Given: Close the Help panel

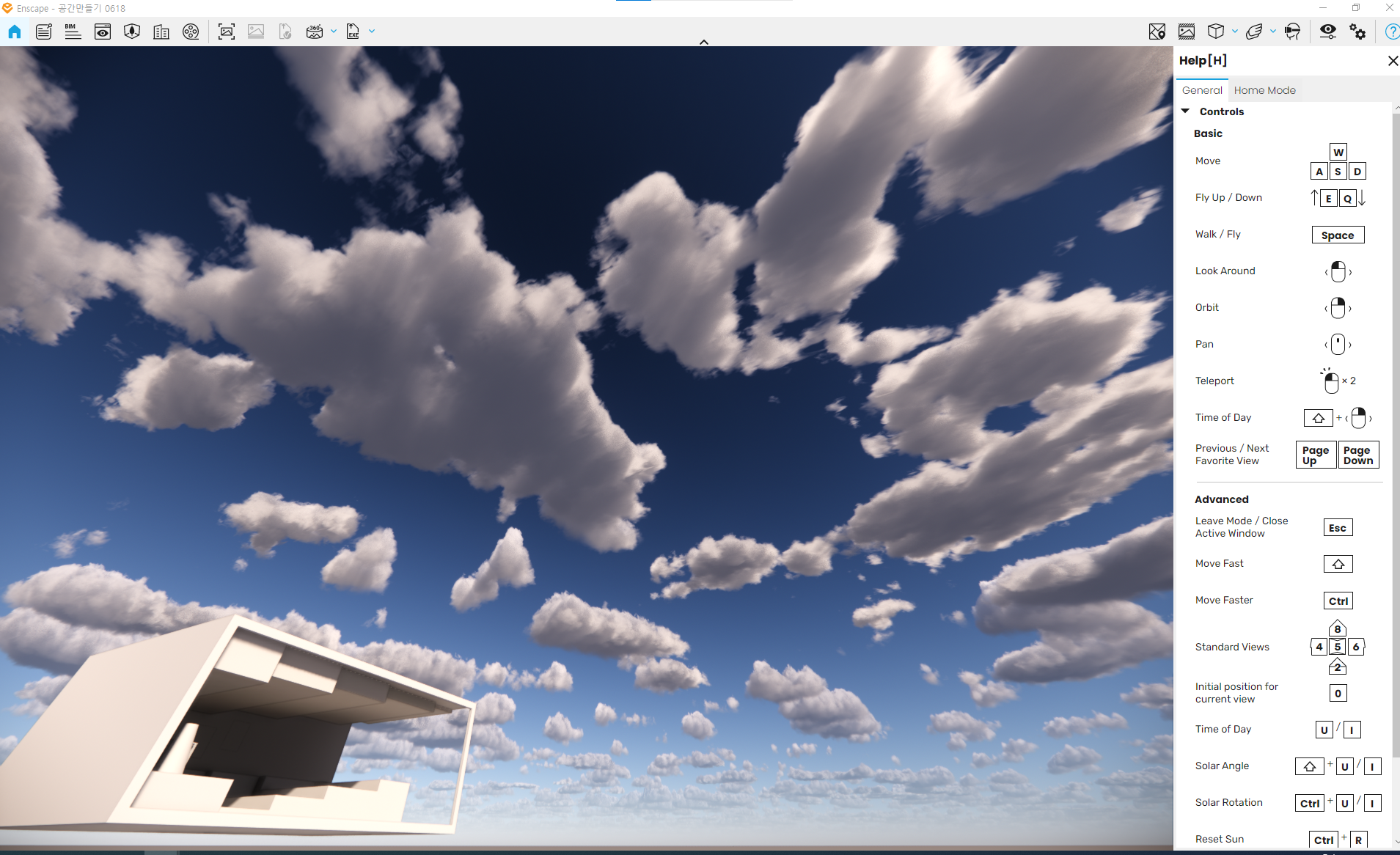Looking at the screenshot, I should pyautogui.click(x=1393, y=61).
